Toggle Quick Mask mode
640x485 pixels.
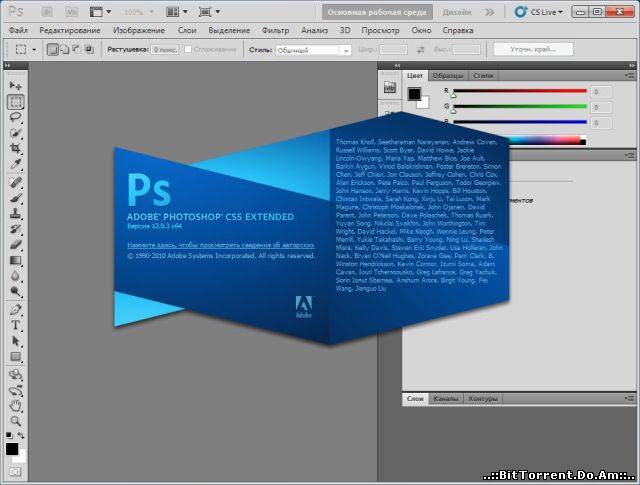[15, 472]
